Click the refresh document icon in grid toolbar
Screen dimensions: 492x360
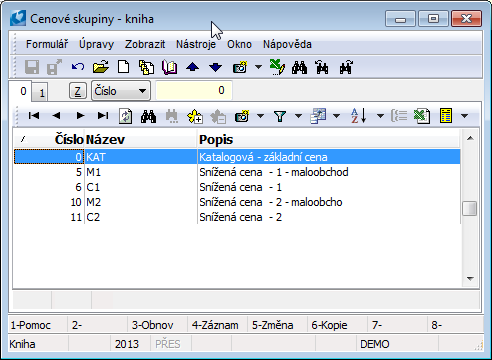(126, 116)
